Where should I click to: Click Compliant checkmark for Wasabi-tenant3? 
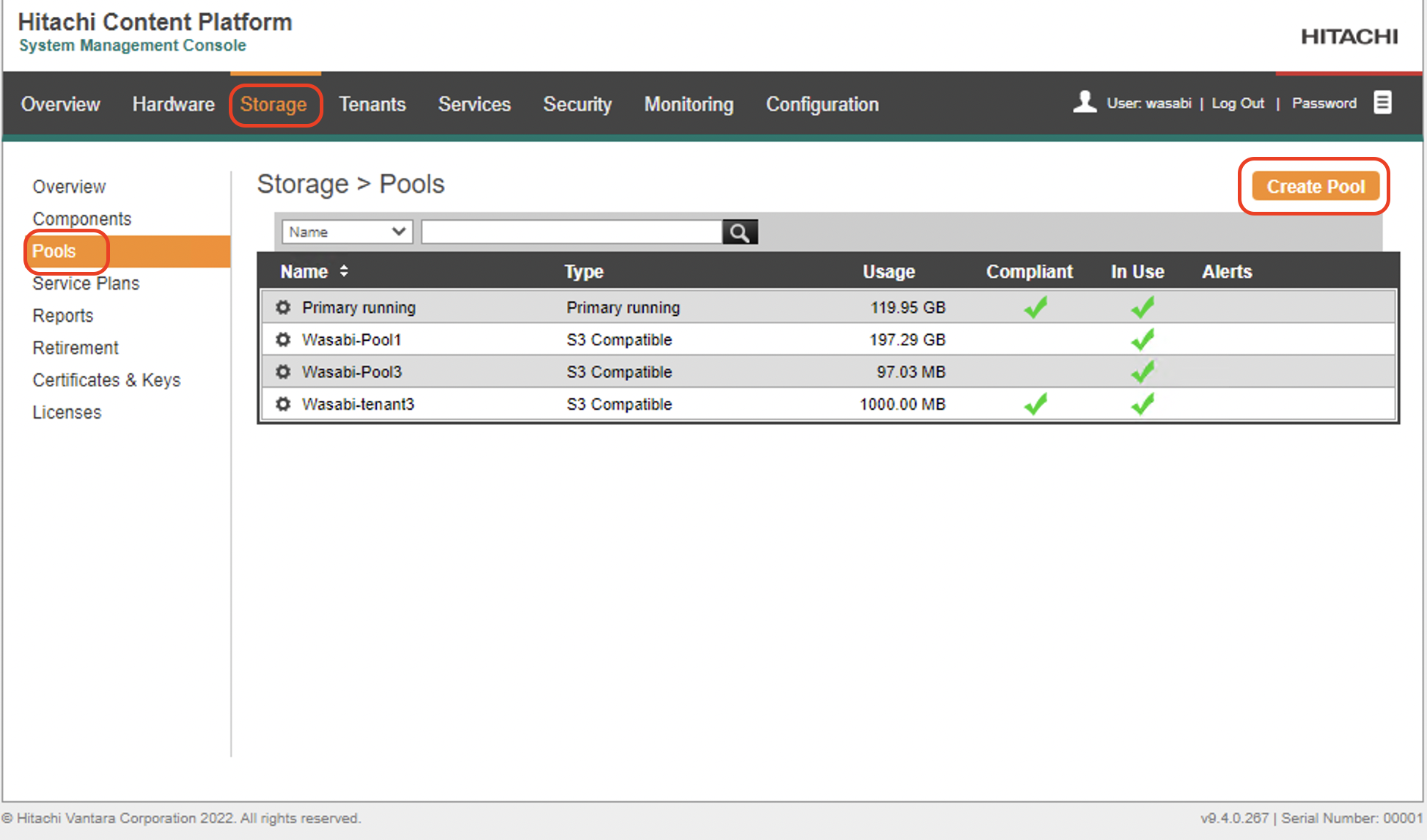pyautogui.click(x=1036, y=404)
